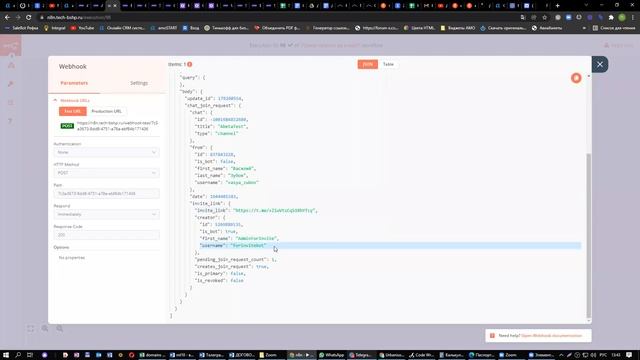The width and height of the screenshot is (640, 360).
Task: Switch to JSON output view
Action: (x=367, y=64)
